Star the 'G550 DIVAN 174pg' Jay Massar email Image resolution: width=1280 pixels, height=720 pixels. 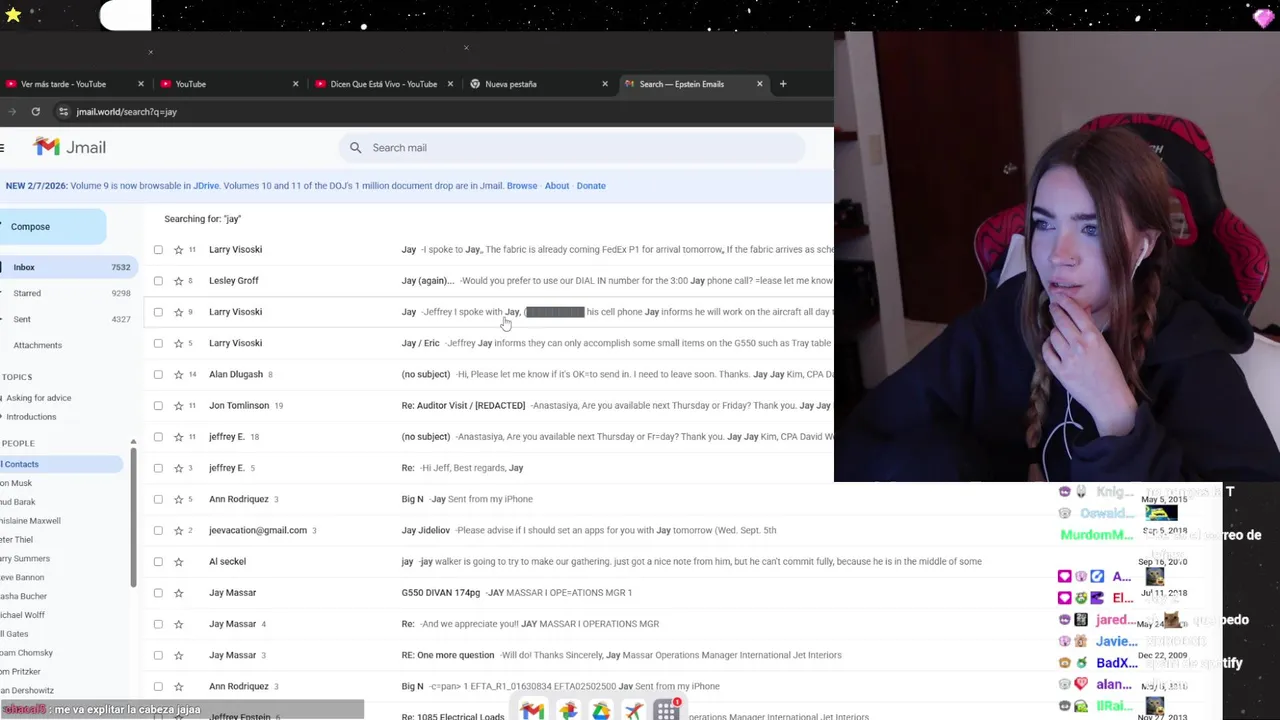(178, 593)
